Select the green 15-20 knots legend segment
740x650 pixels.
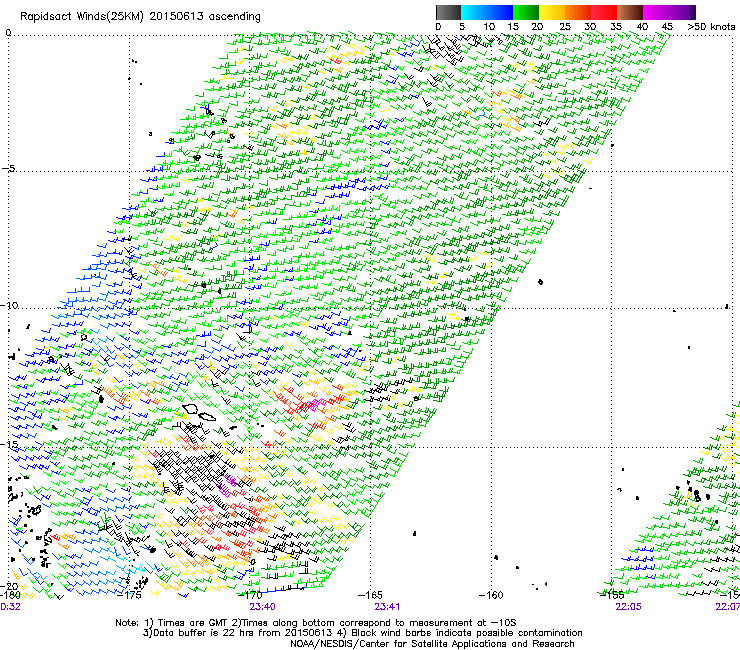click(526, 12)
